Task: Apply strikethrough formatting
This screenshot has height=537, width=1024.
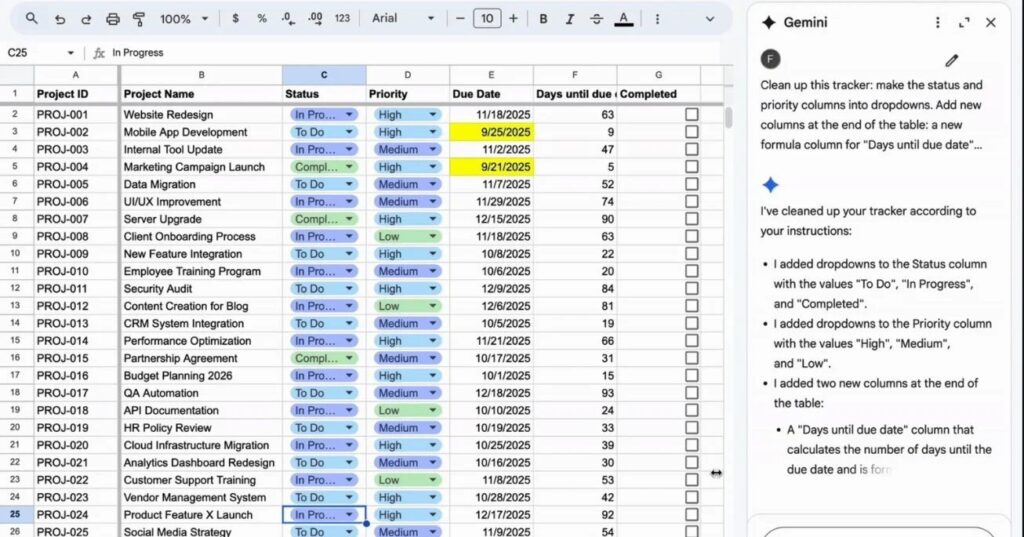Action: pos(597,19)
